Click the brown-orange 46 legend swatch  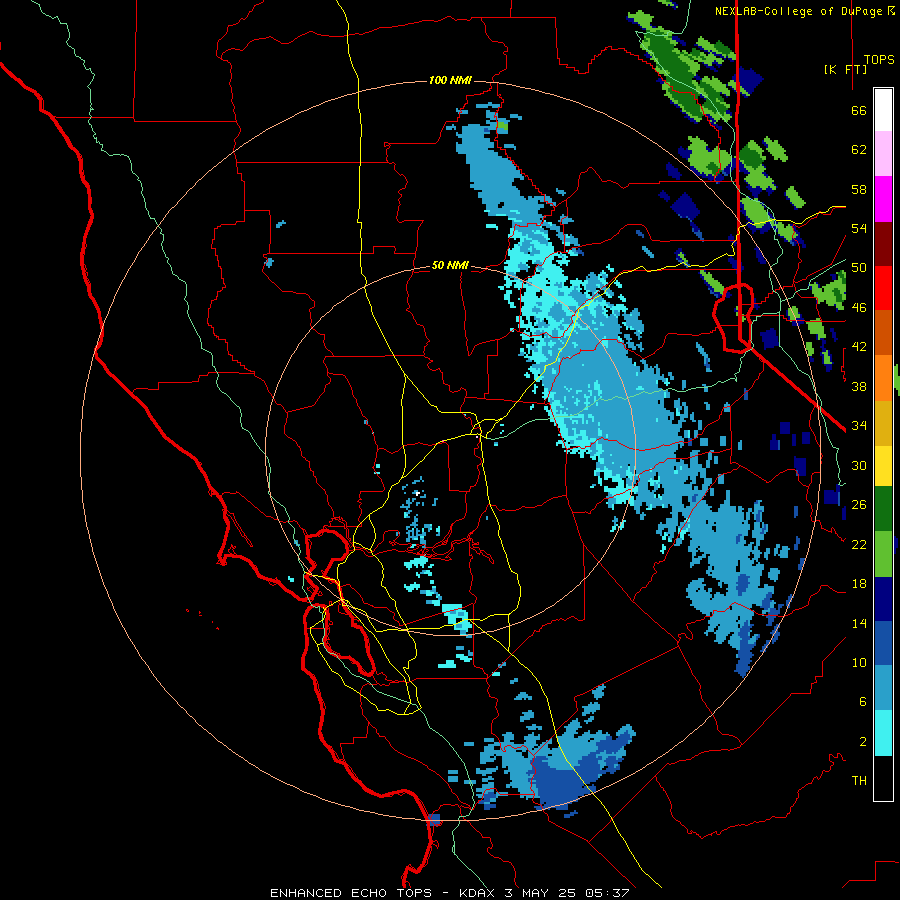pos(883,333)
